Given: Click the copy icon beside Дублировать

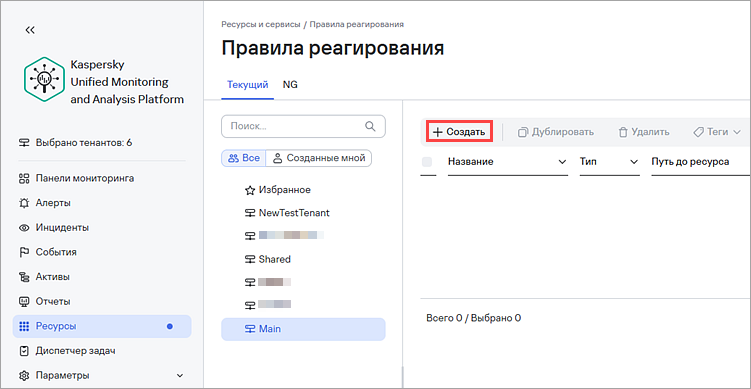Looking at the screenshot, I should (x=523, y=132).
